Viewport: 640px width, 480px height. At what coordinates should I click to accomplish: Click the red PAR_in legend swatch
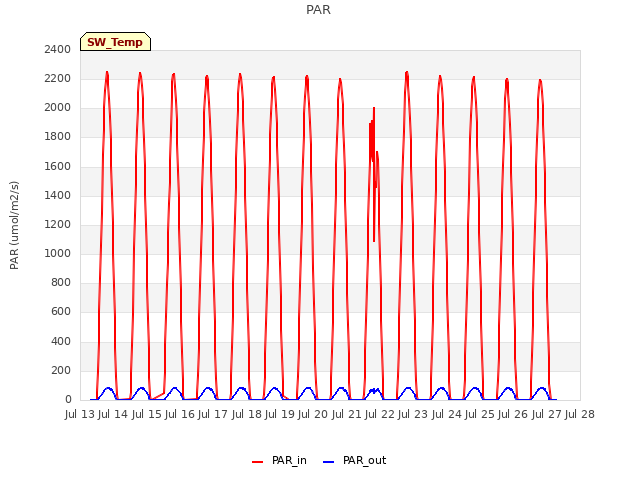click(258, 462)
